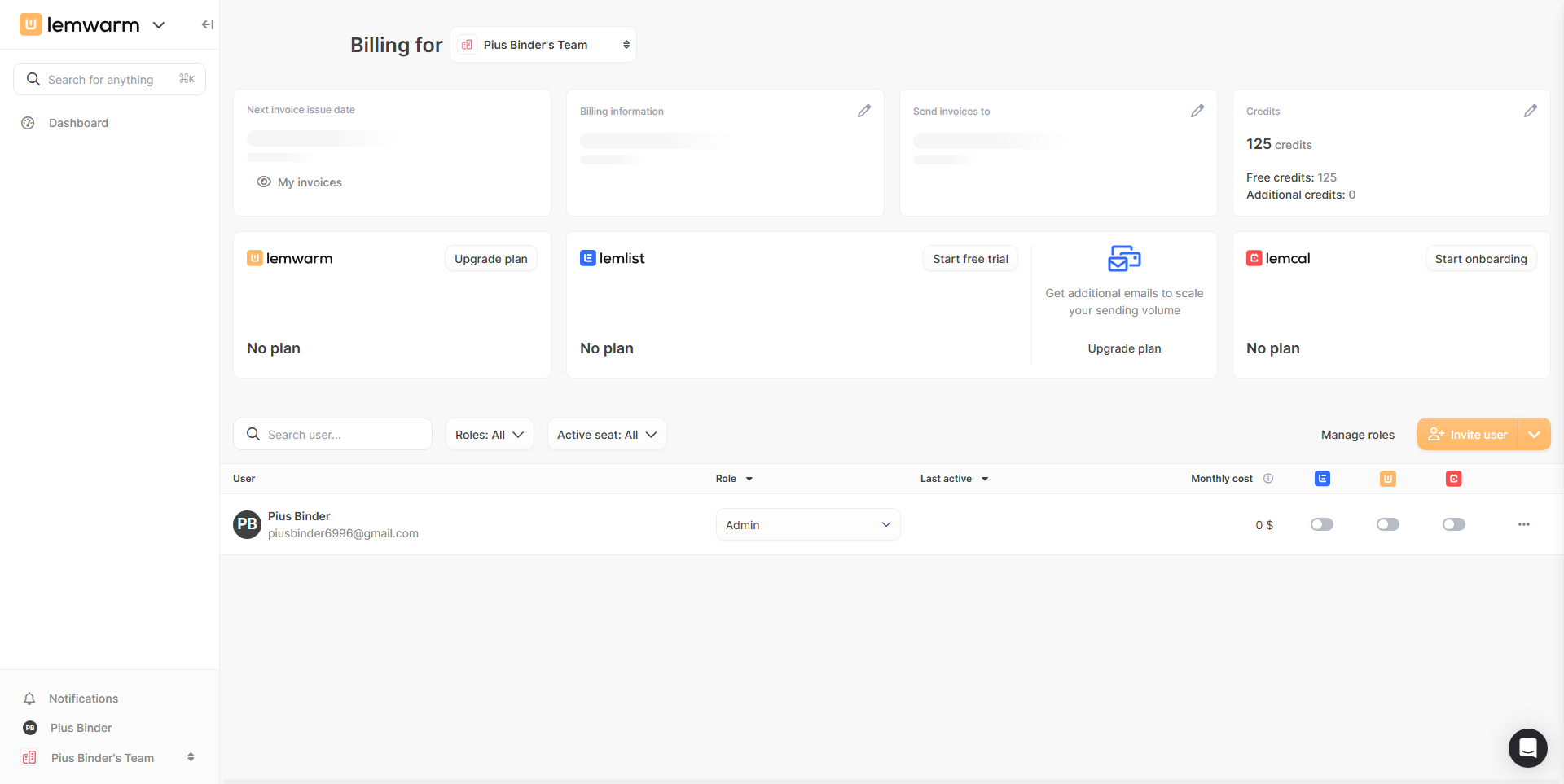The width and height of the screenshot is (1564, 784).
Task: Expand the Active seat: All filter
Action: click(x=606, y=435)
